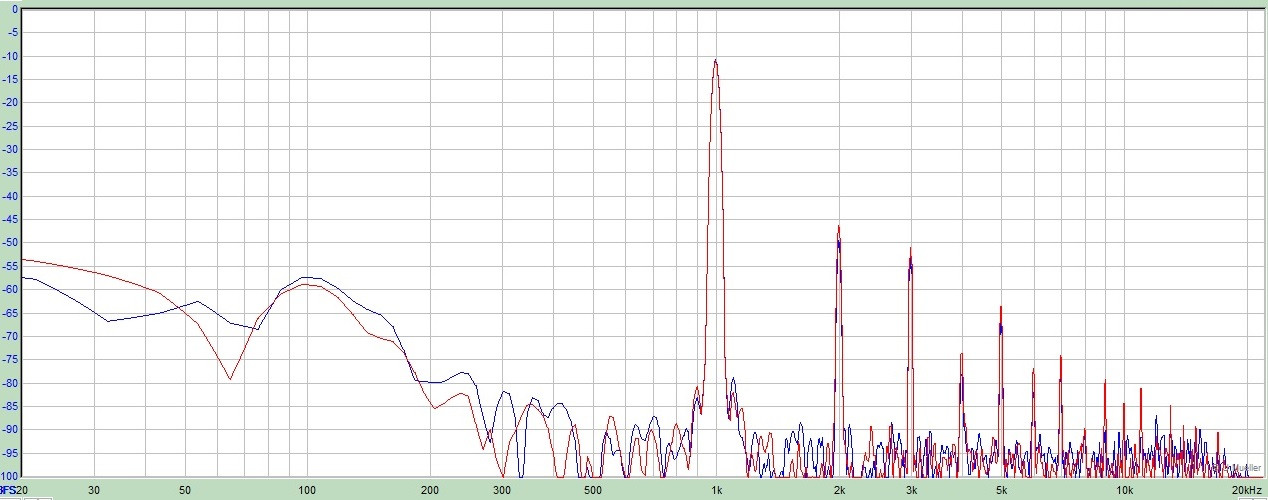Click the 50 frequency axis label
The image size is (1268, 500).
[185, 490]
